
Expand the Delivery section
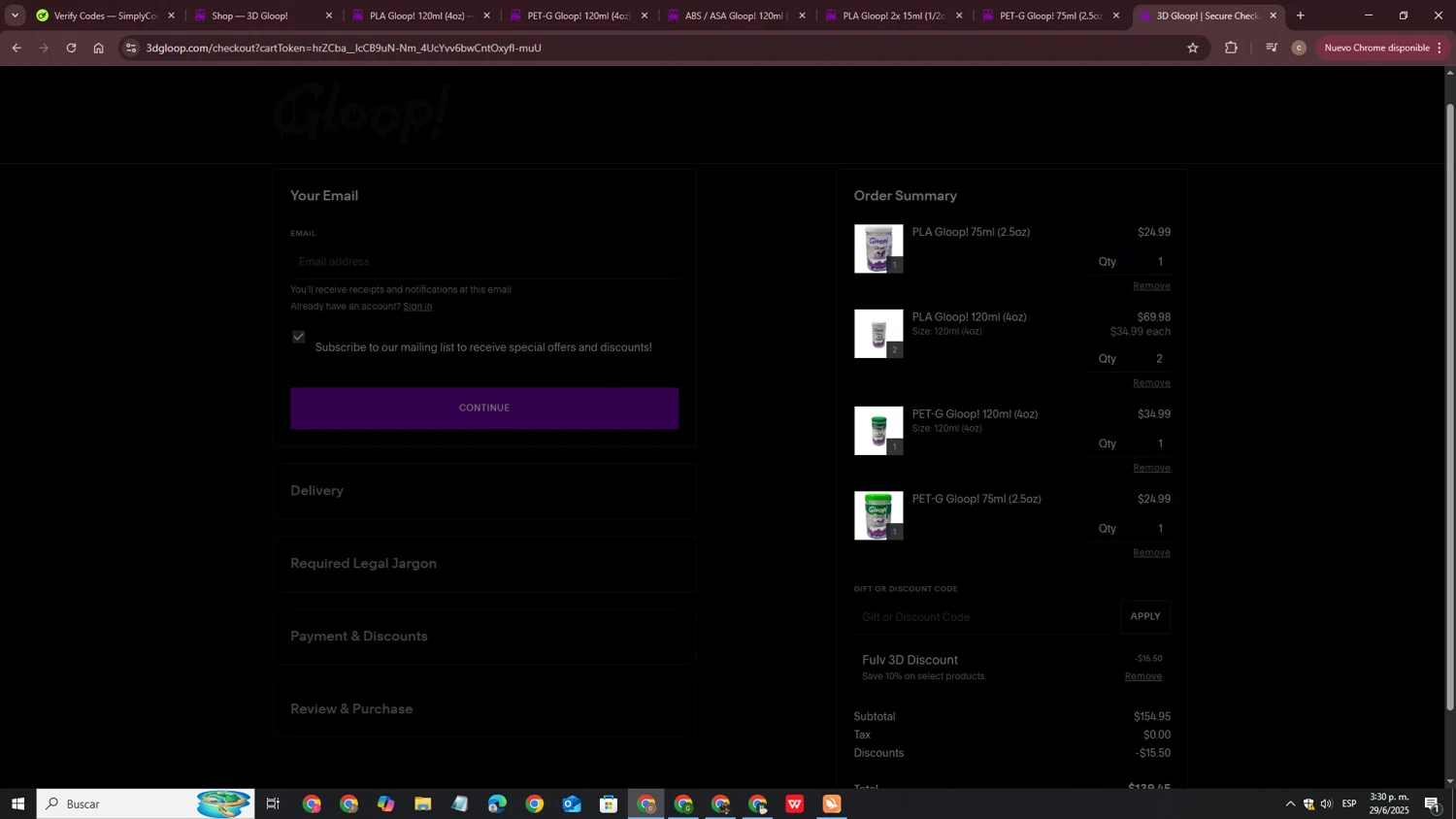pos(484,491)
